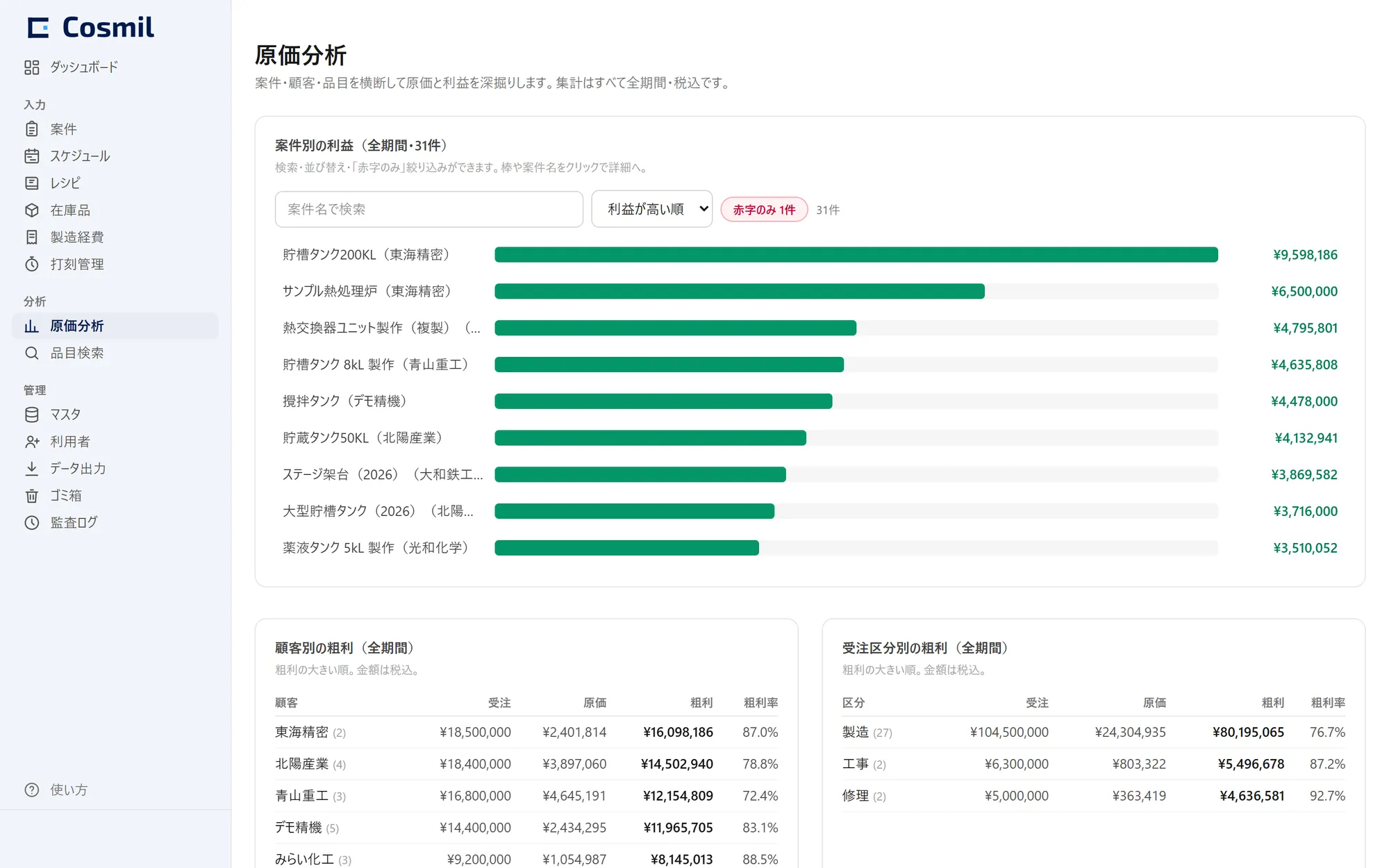Open データ出力 in the sidebar

[115, 469]
